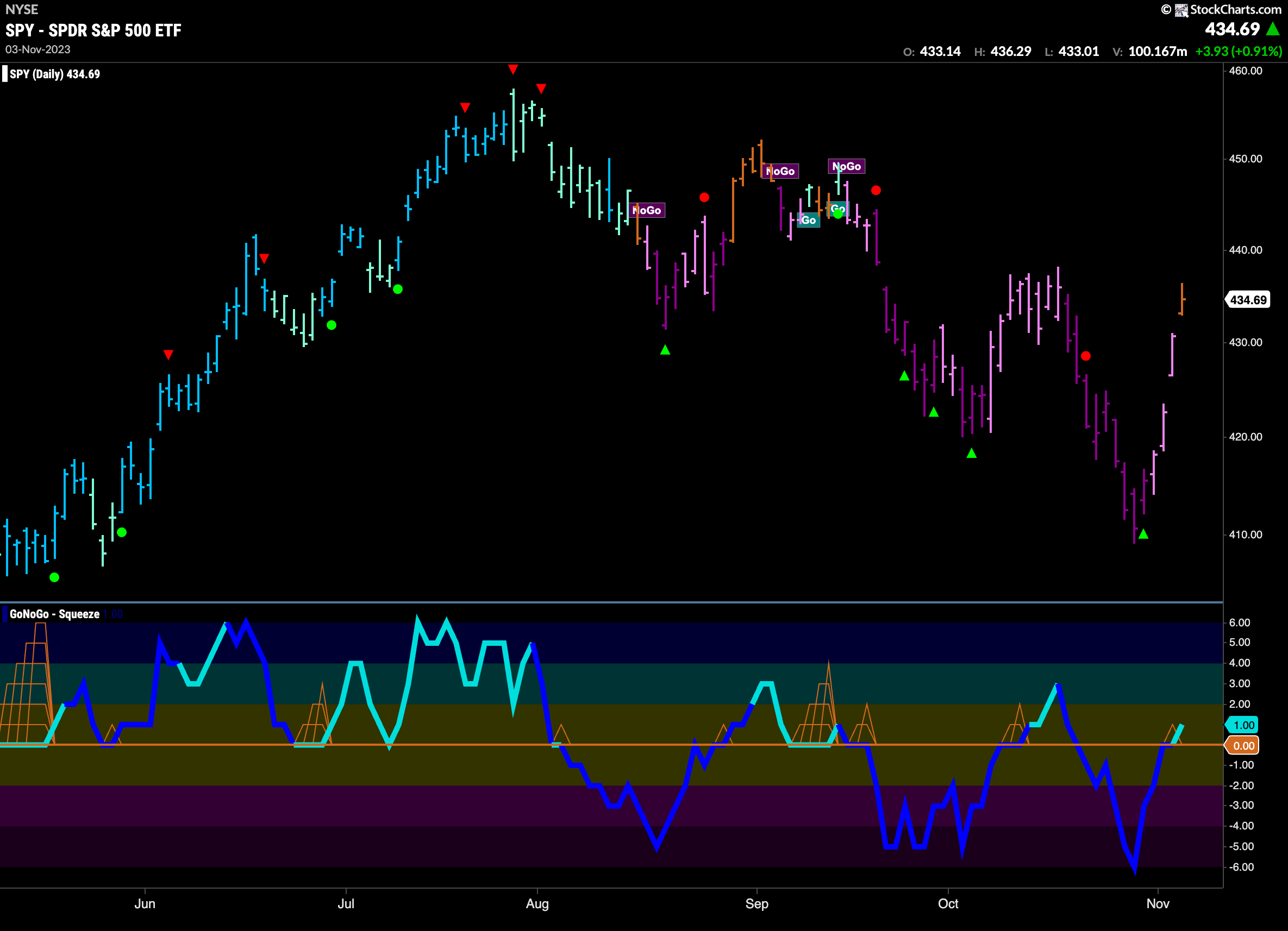Click the red down-triangle above the highest July bar

click(513, 70)
